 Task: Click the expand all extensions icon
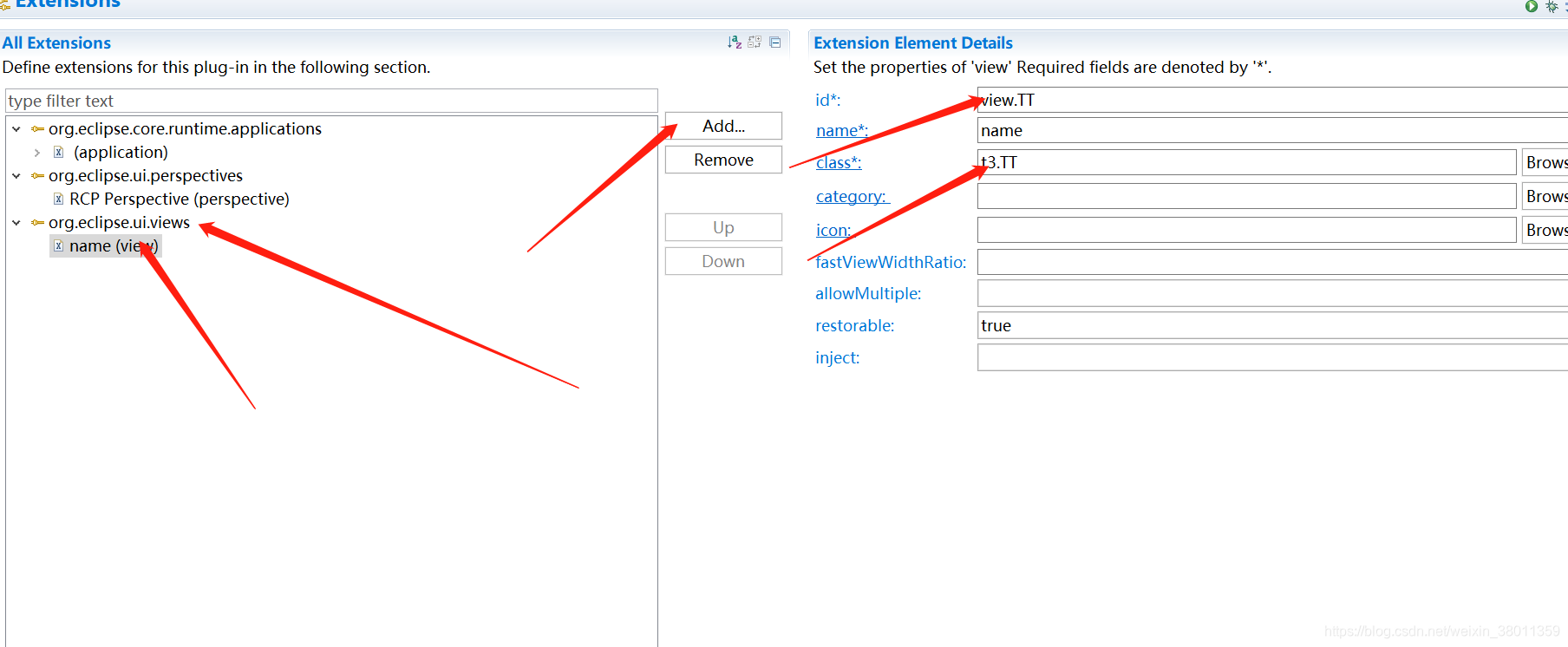tap(755, 42)
